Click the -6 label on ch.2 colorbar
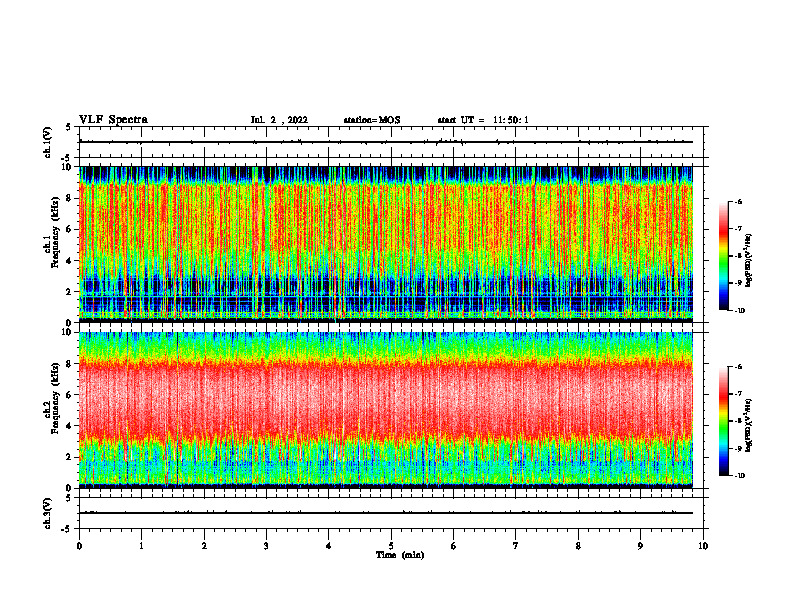The height and width of the screenshot is (612, 792). pos(738,367)
